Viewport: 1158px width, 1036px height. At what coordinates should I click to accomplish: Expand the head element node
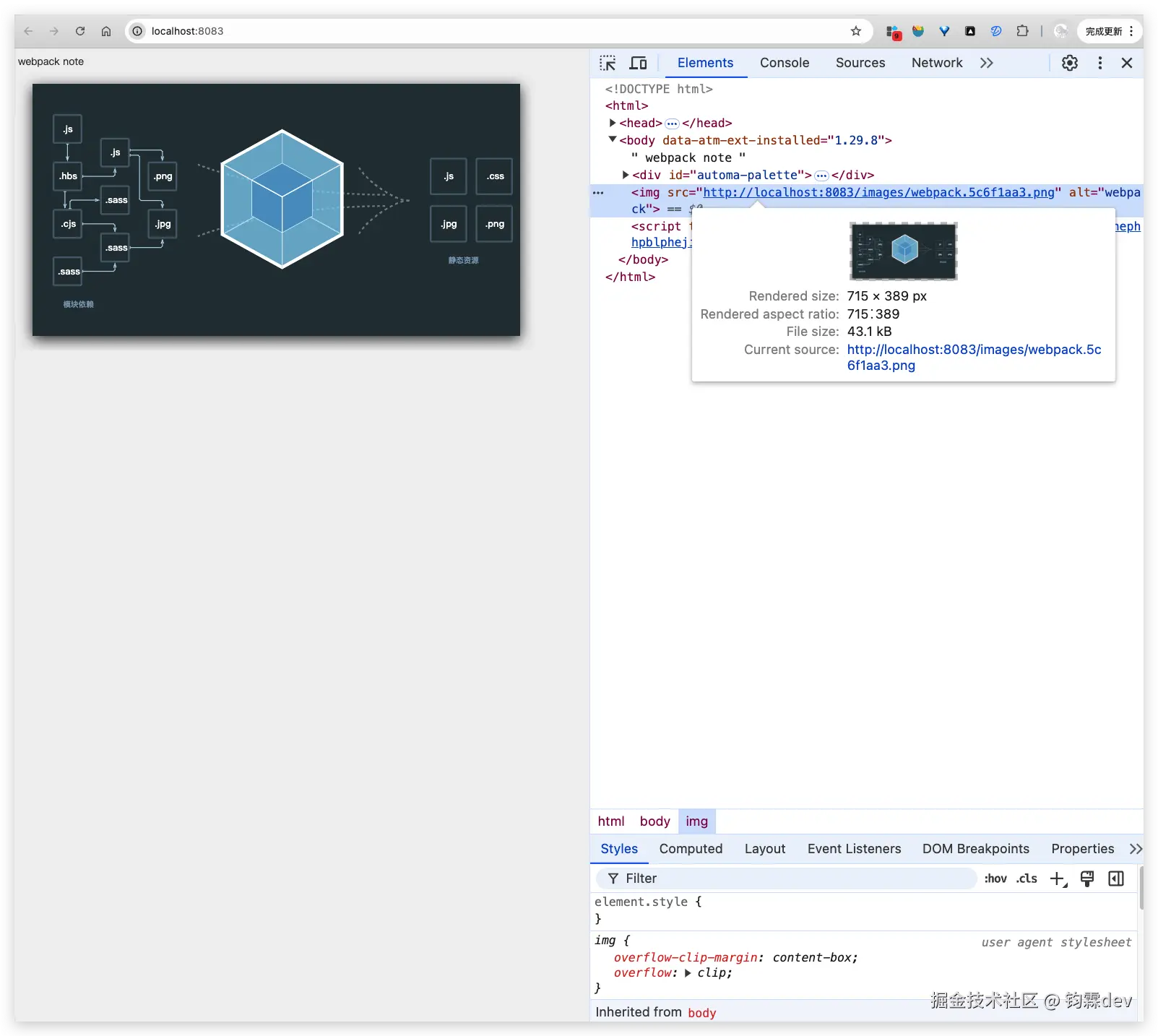tap(613, 123)
